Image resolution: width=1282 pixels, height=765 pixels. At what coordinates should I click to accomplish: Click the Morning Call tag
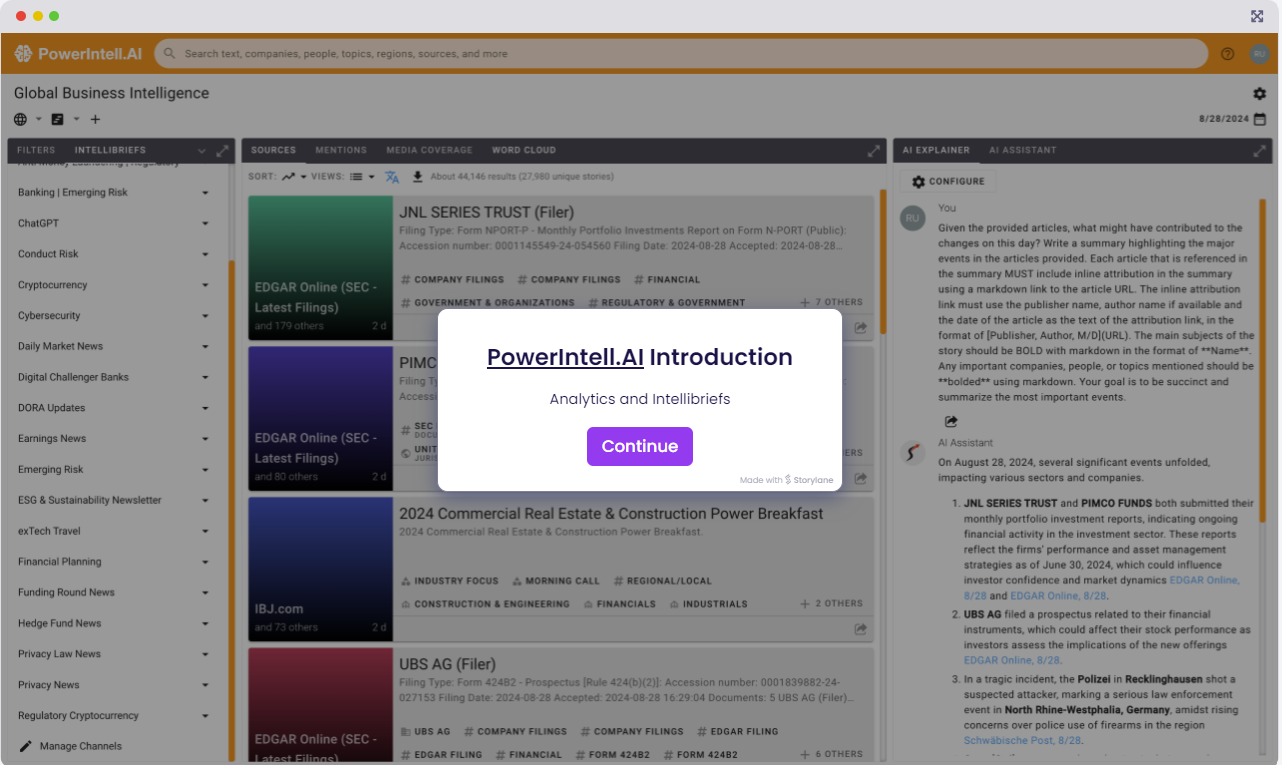pos(555,581)
